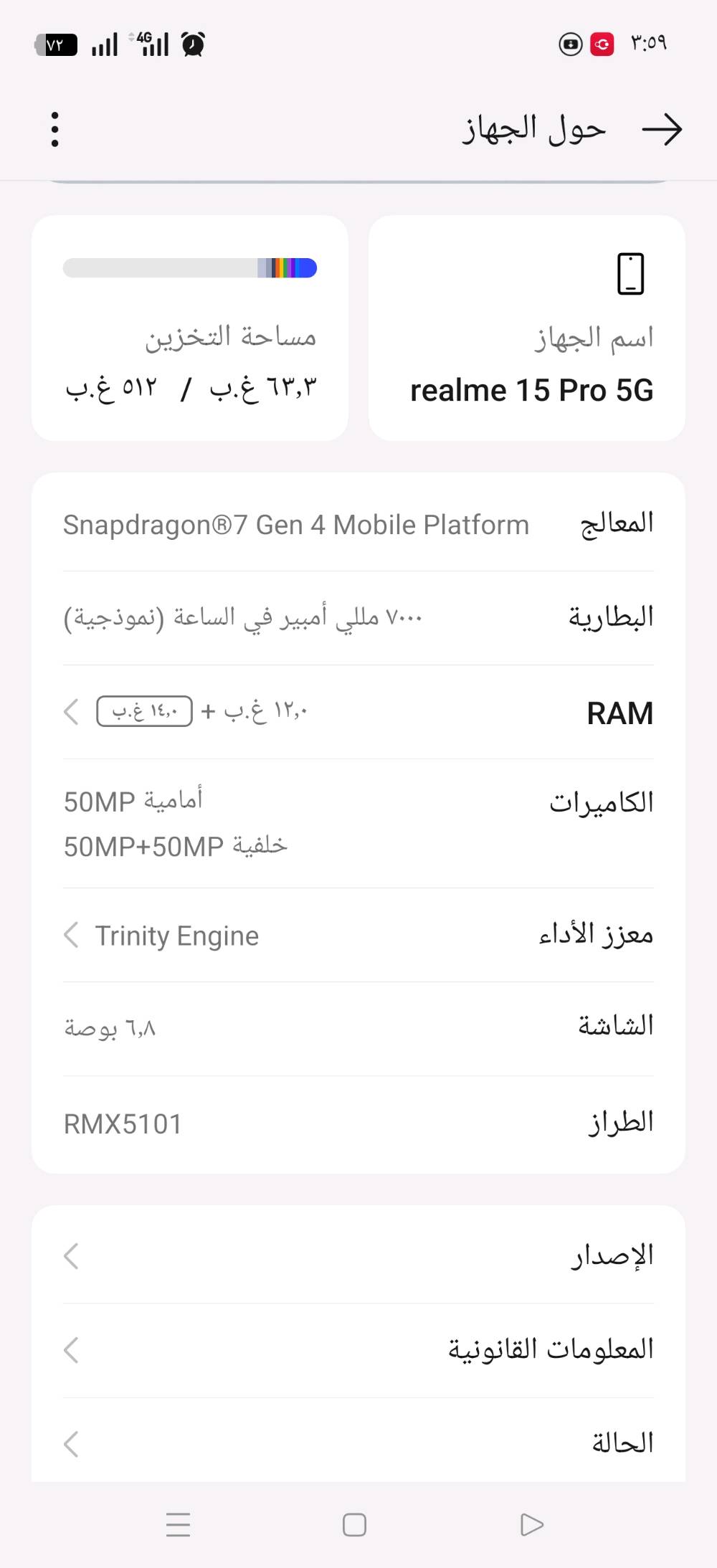
Task: Tap the extended RAM ١٤٫٠ badge
Action: pyautogui.click(x=145, y=711)
